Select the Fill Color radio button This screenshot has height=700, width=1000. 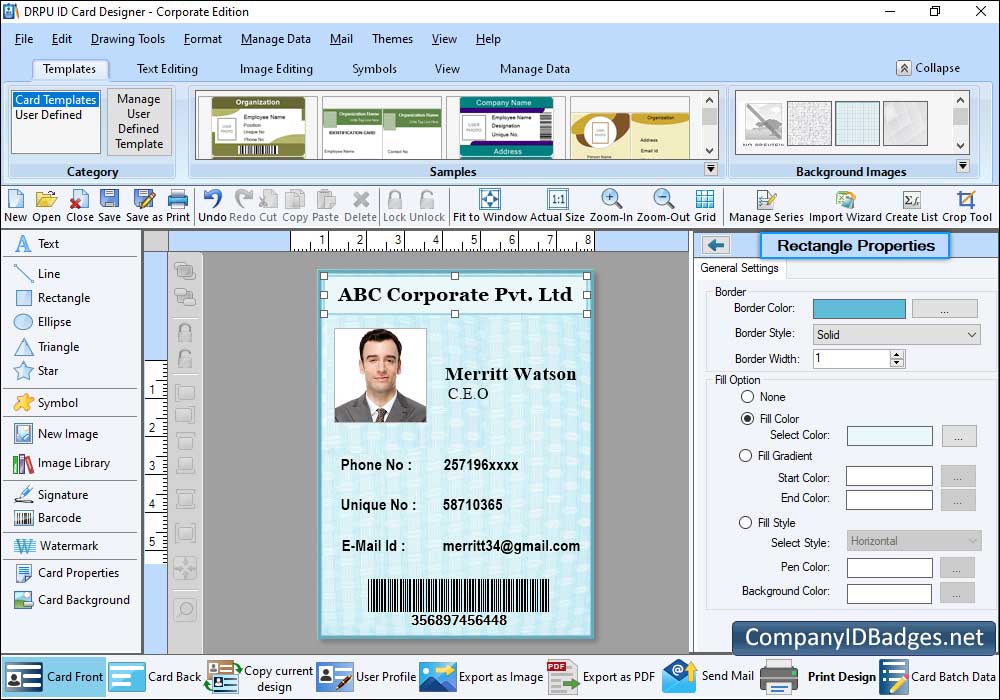coord(747,418)
